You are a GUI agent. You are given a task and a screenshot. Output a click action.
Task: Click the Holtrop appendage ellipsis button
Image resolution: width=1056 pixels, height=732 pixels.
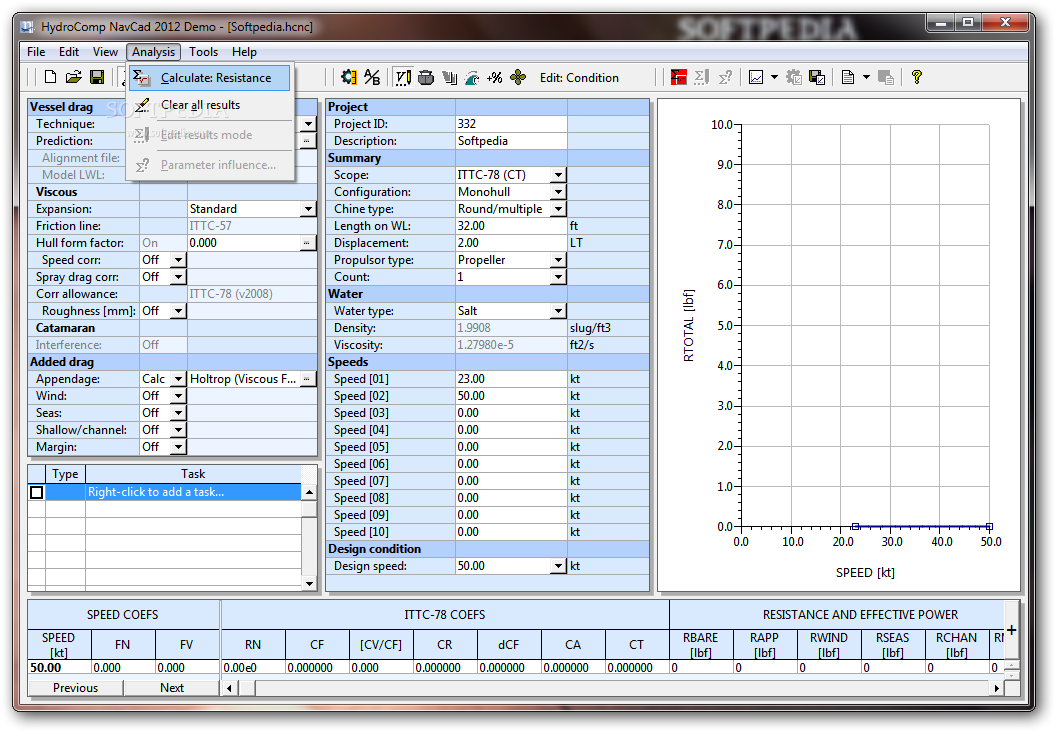(307, 379)
